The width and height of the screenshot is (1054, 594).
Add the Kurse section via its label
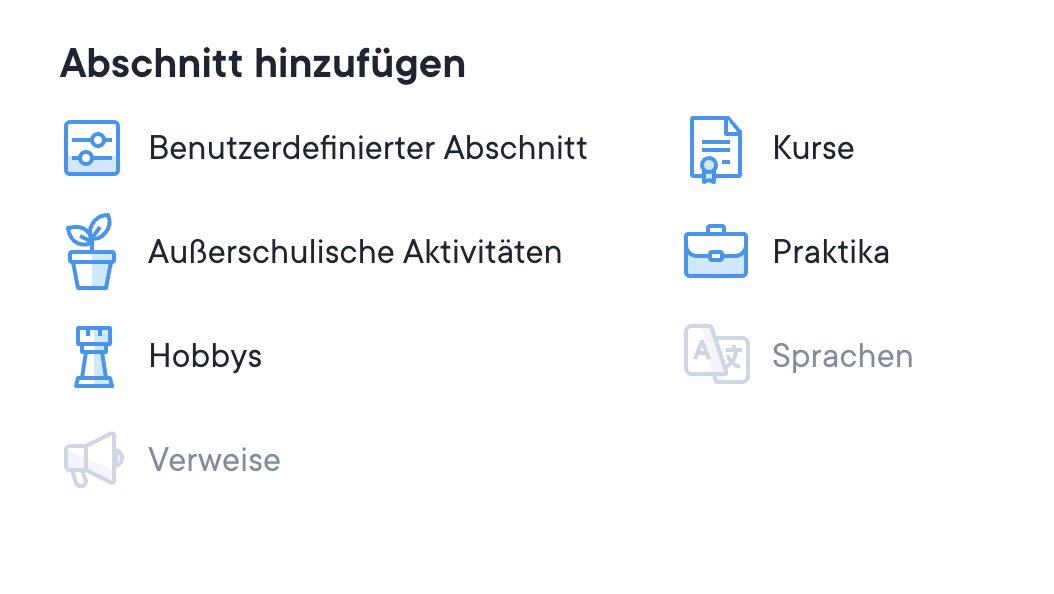click(813, 148)
